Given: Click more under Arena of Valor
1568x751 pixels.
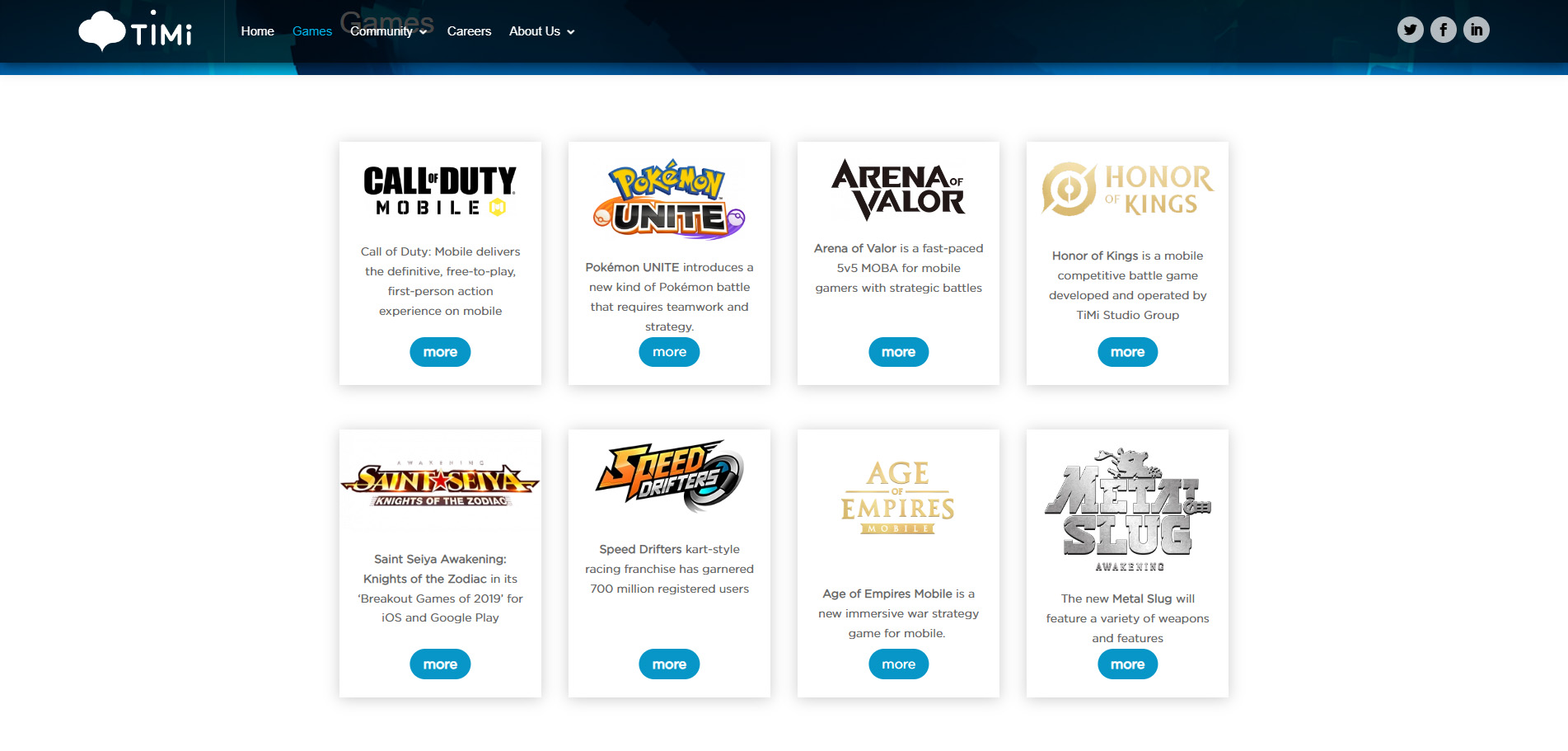Looking at the screenshot, I should tap(898, 352).
